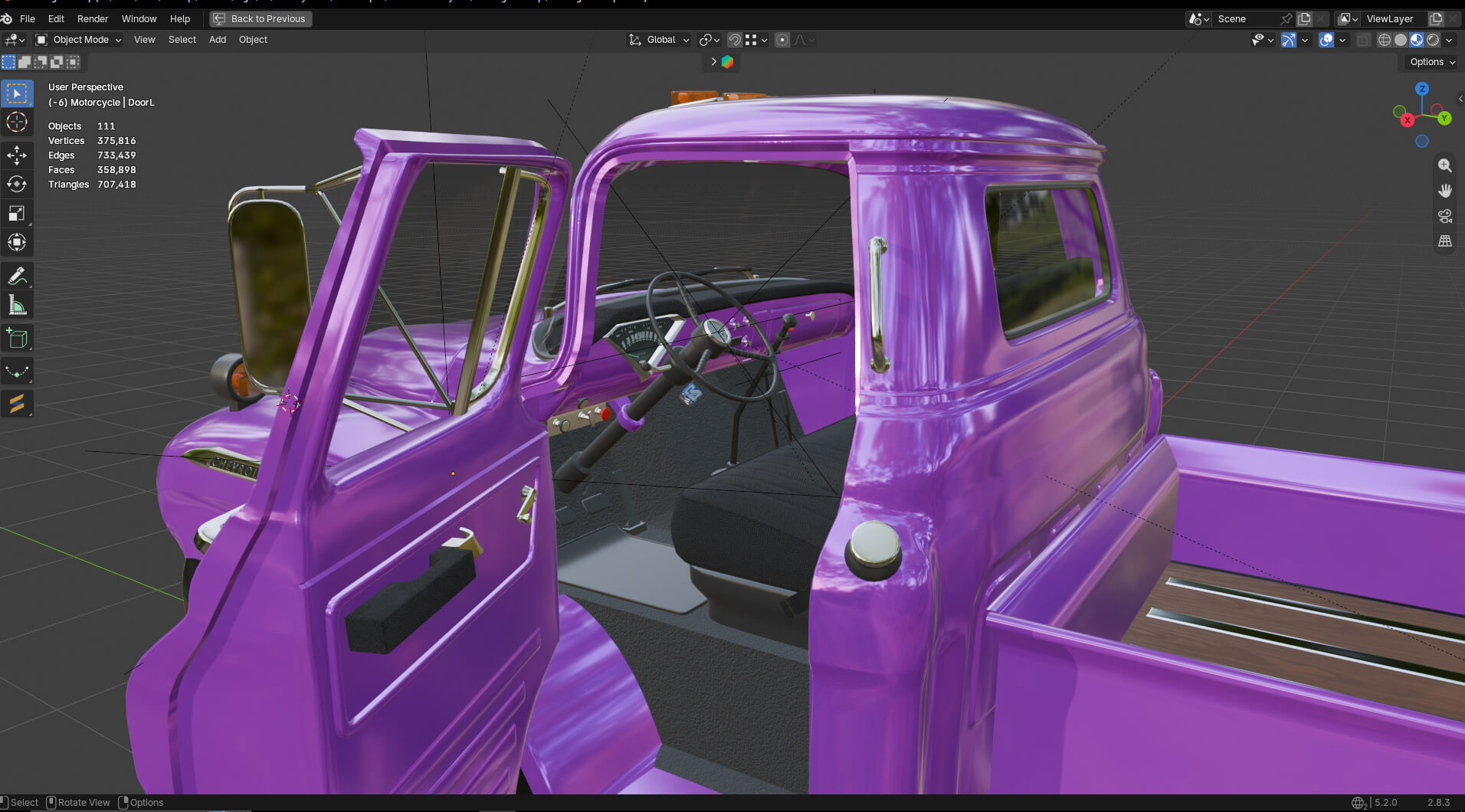The width and height of the screenshot is (1465, 812).
Task: Toggle viewport gizmos visibility
Action: click(1289, 40)
